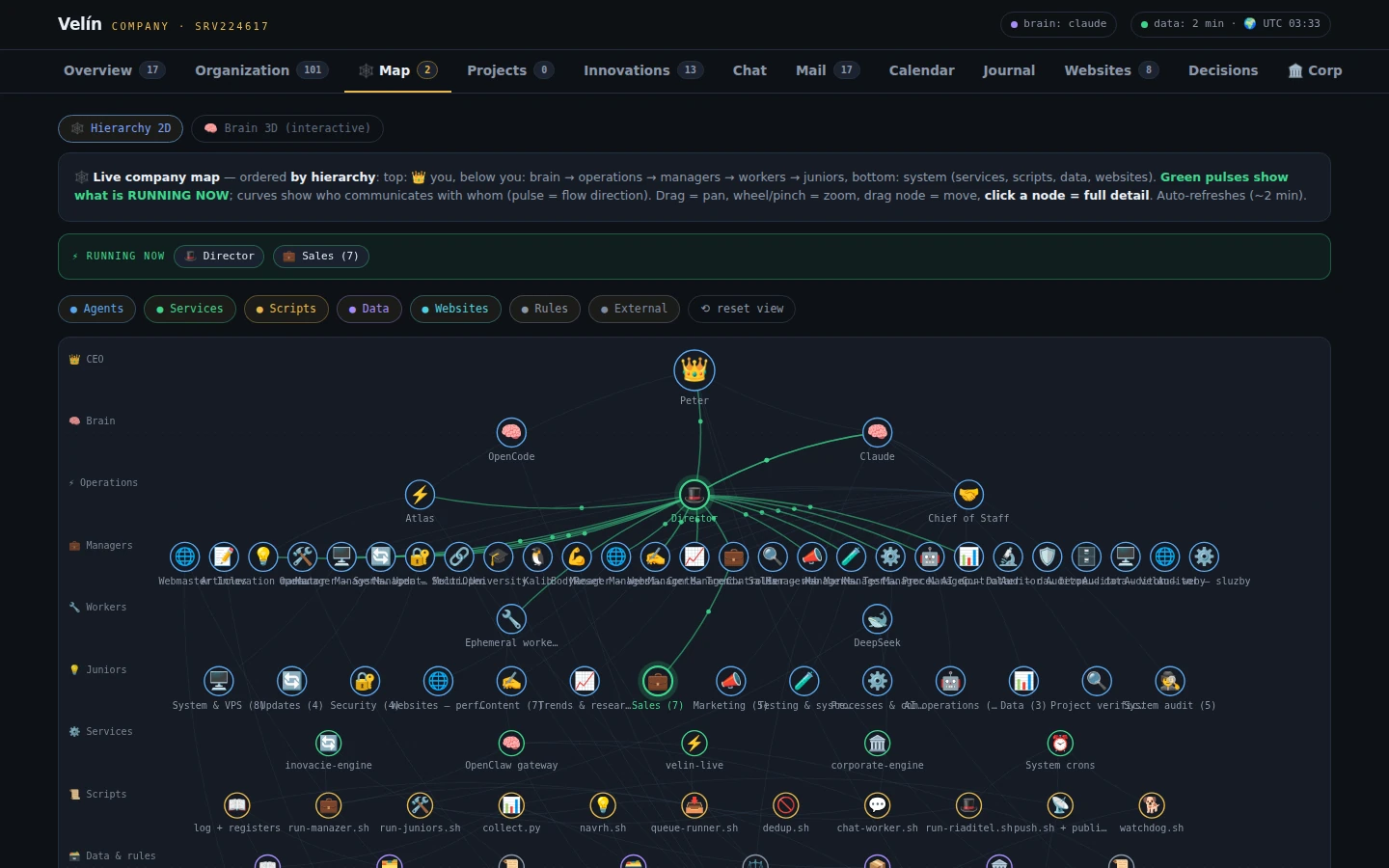1389x868 pixels.
Task: Click the Director node in the map
Action: pos(694,495)
